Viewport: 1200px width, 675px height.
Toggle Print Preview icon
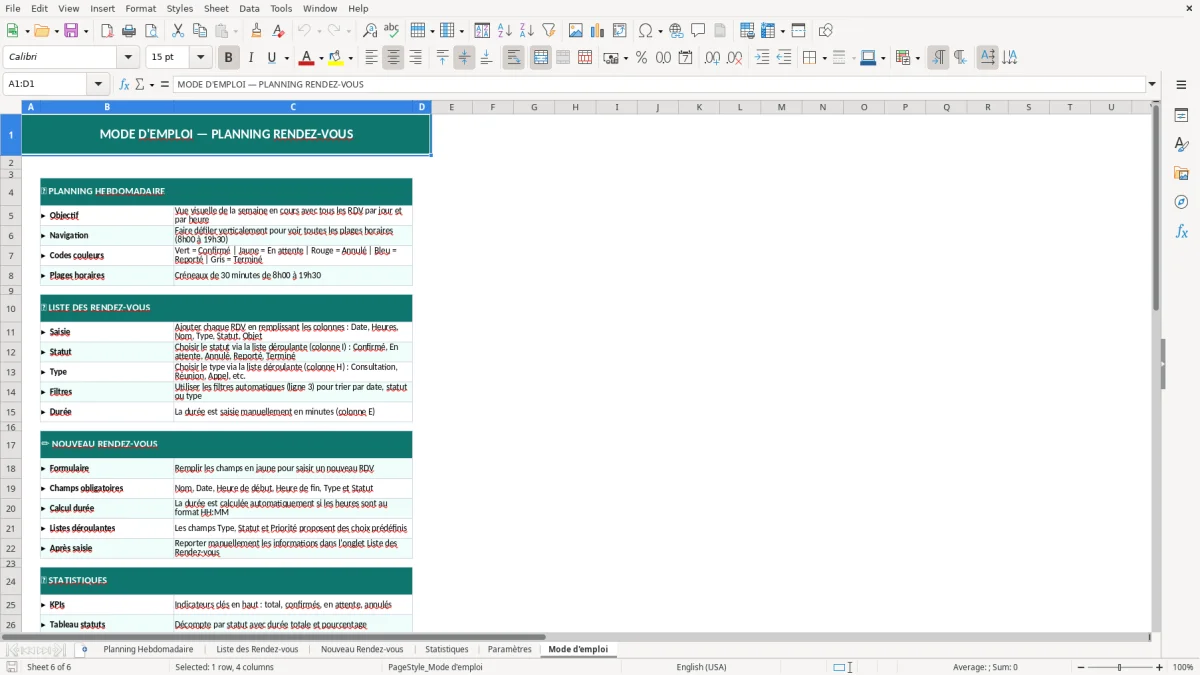pyautogui.click(x=151, y=31)
